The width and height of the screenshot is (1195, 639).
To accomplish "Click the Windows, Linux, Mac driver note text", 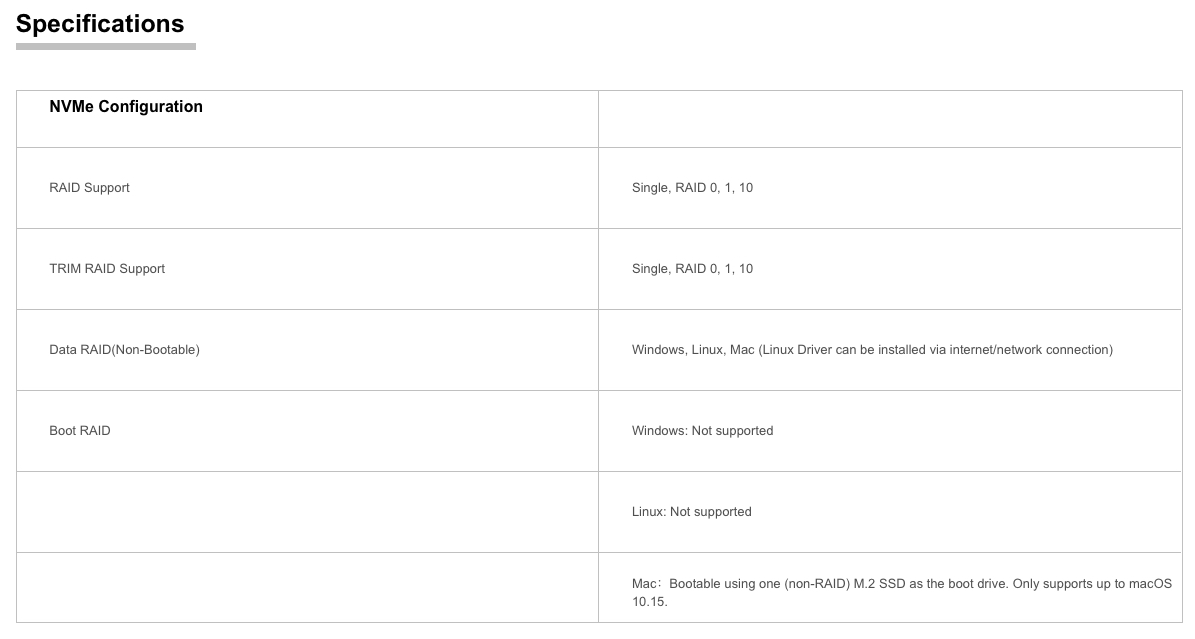I will [872, 349].
